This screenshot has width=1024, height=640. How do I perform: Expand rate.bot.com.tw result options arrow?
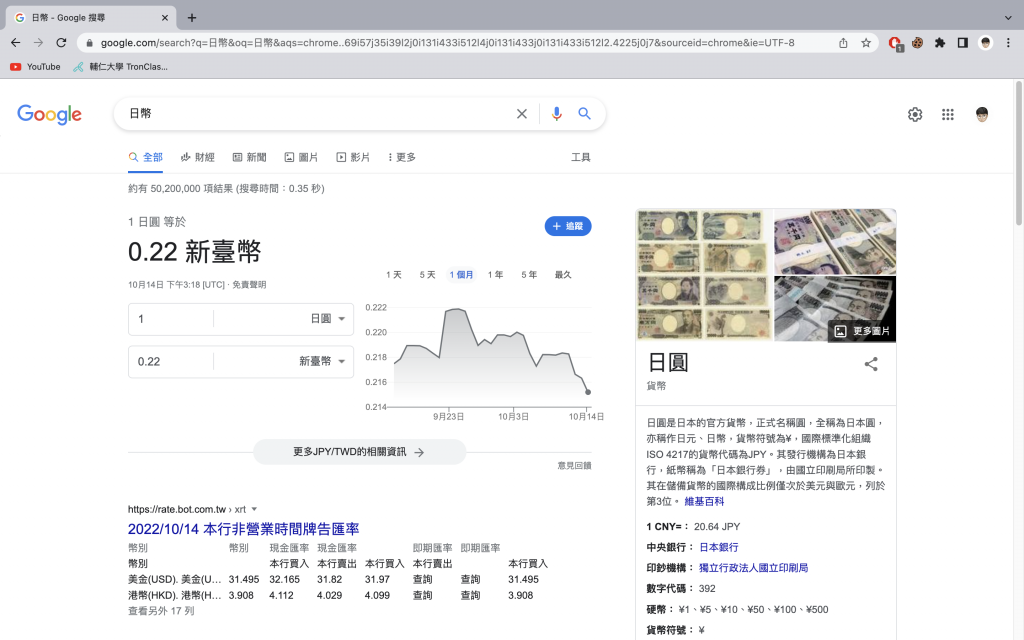254,509
